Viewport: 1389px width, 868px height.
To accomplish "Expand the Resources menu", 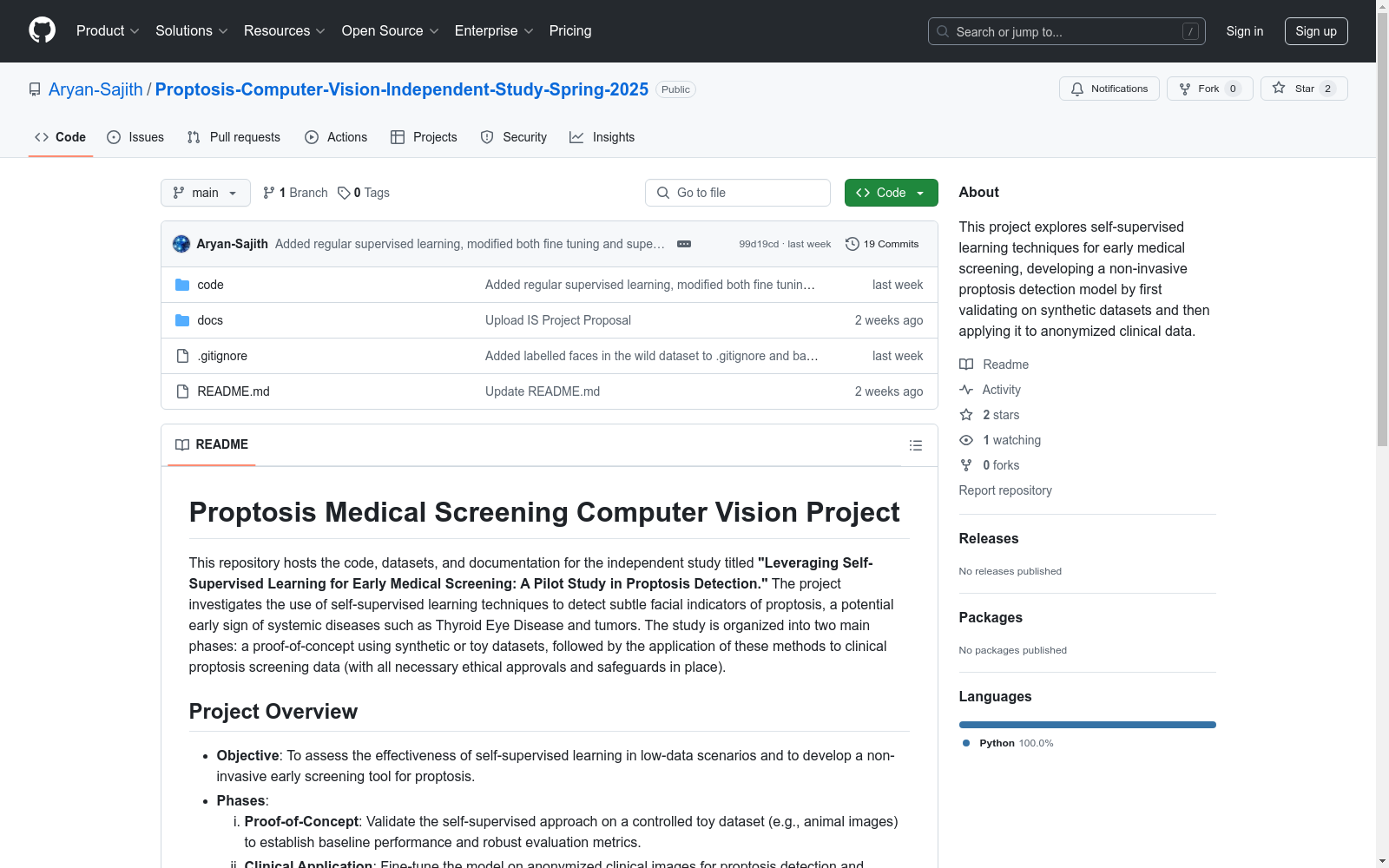I will point(284,31).
